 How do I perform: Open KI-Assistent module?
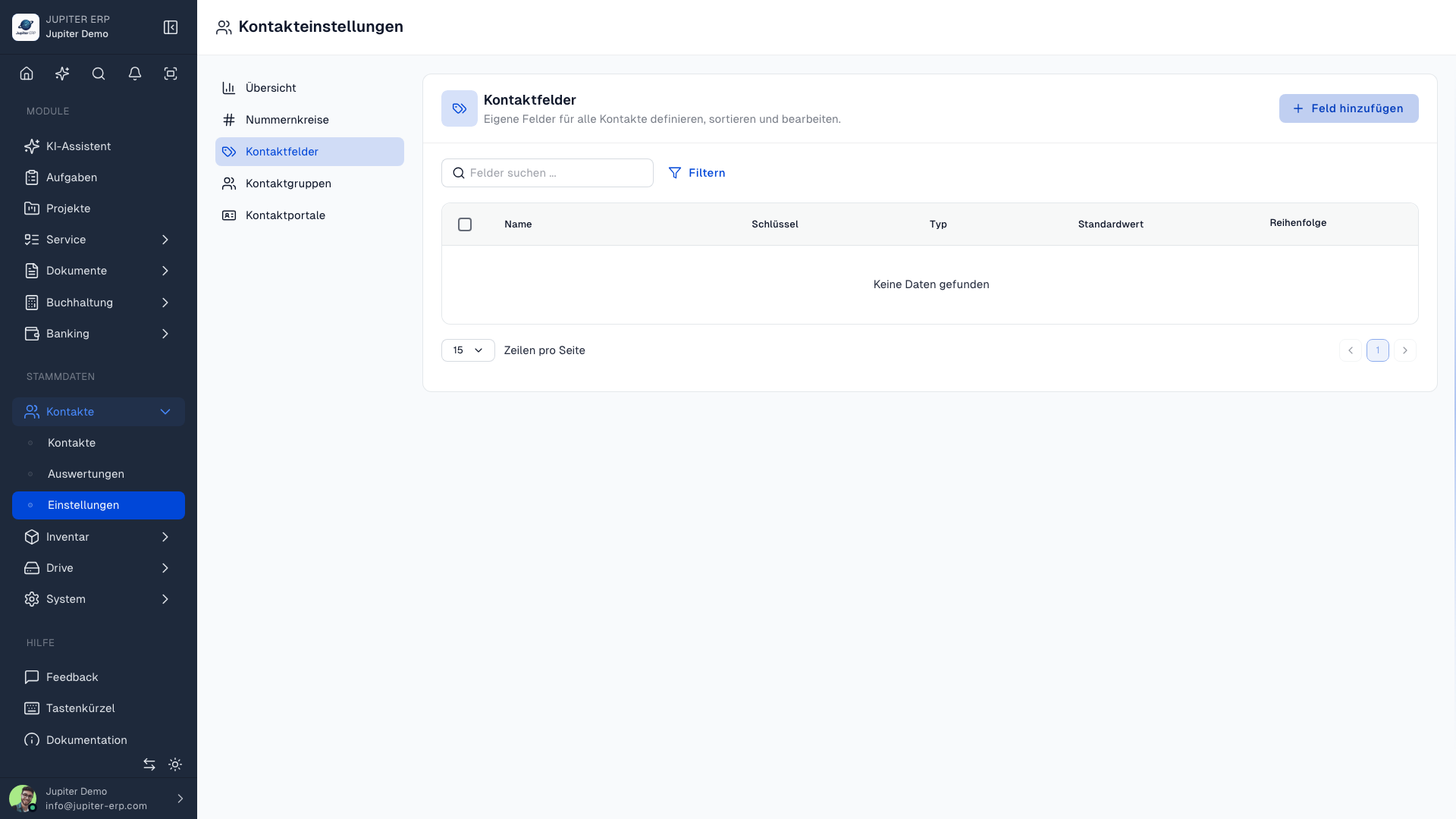(x=99, y=146)
